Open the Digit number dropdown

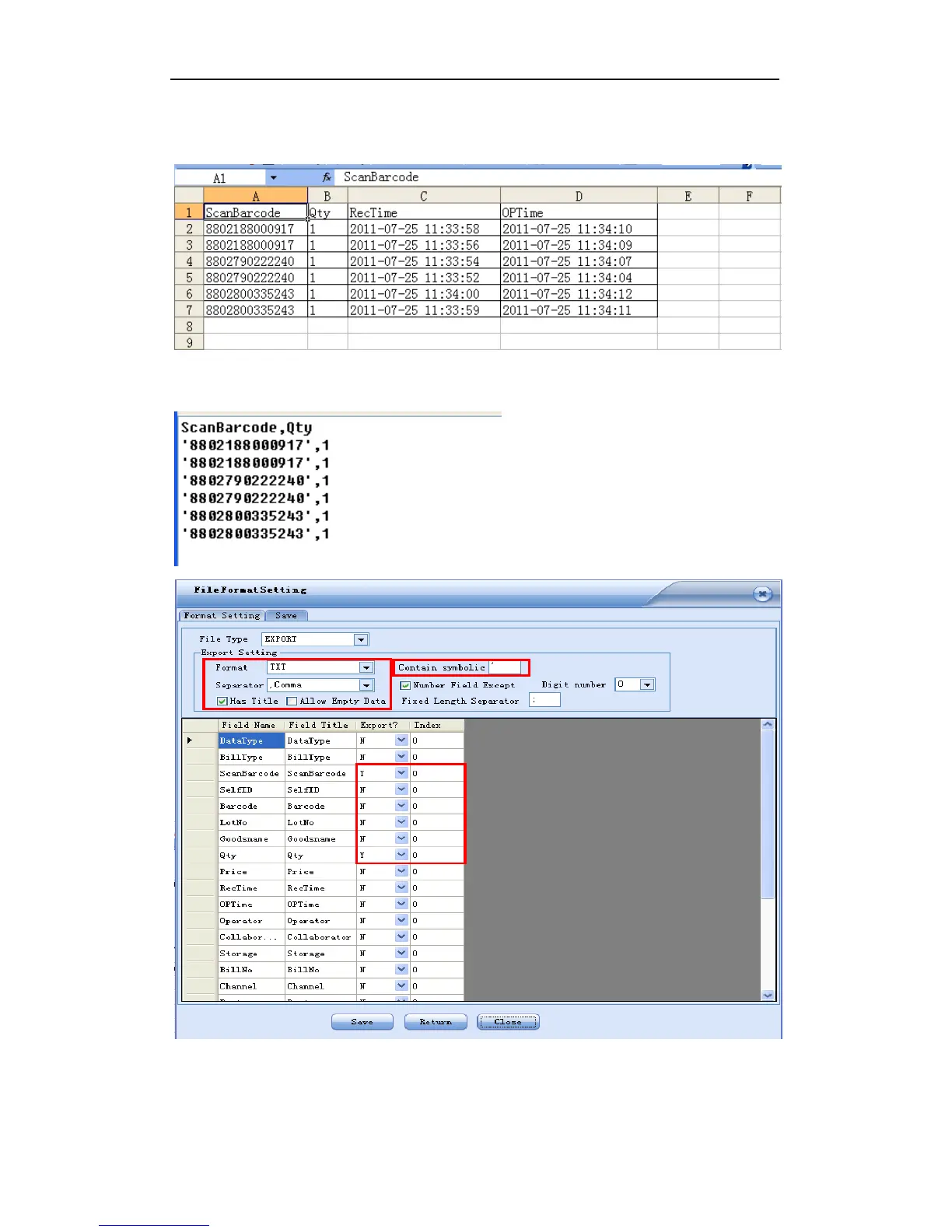[647, 684]
